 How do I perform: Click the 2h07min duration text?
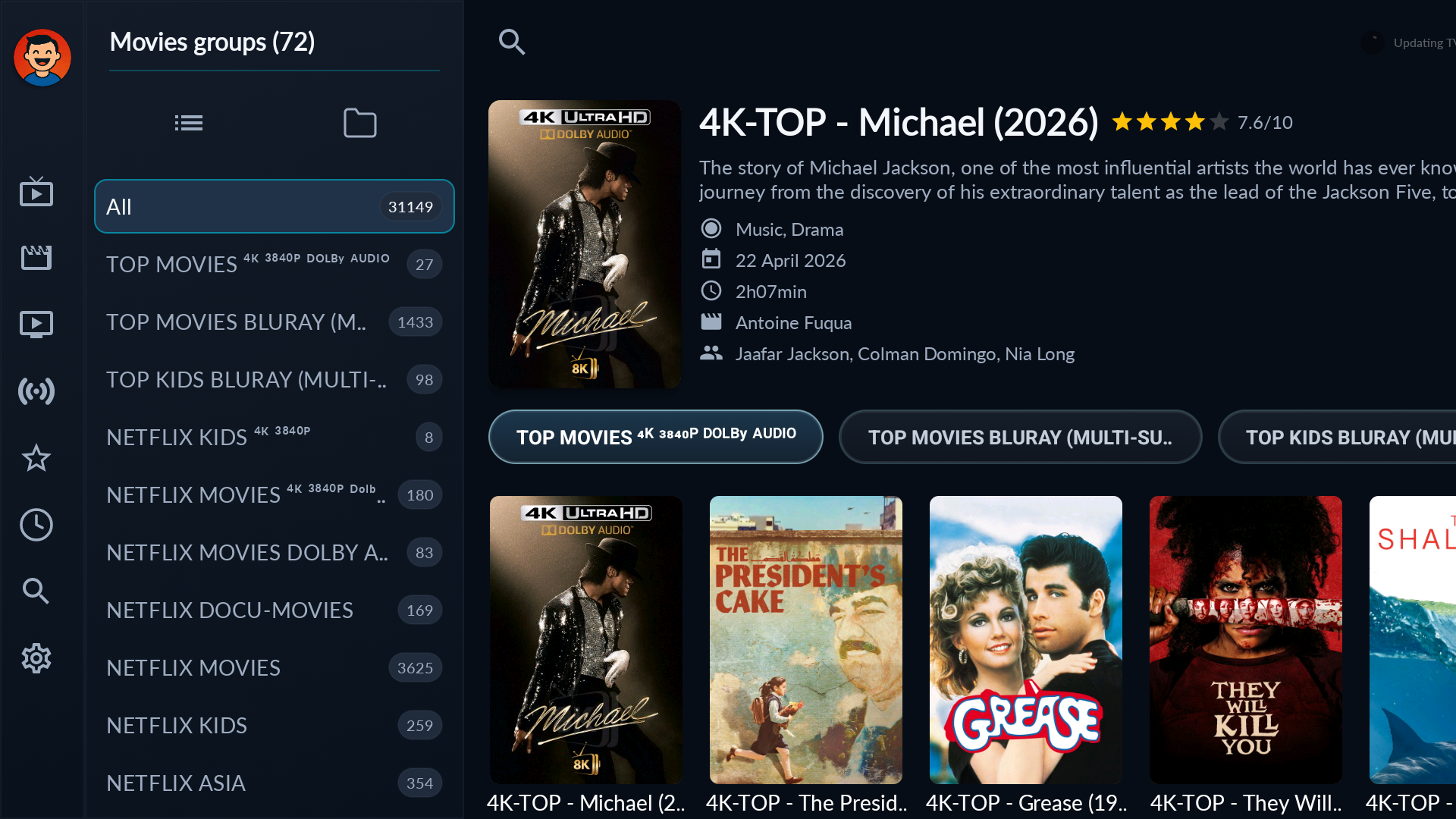point(771,291)
